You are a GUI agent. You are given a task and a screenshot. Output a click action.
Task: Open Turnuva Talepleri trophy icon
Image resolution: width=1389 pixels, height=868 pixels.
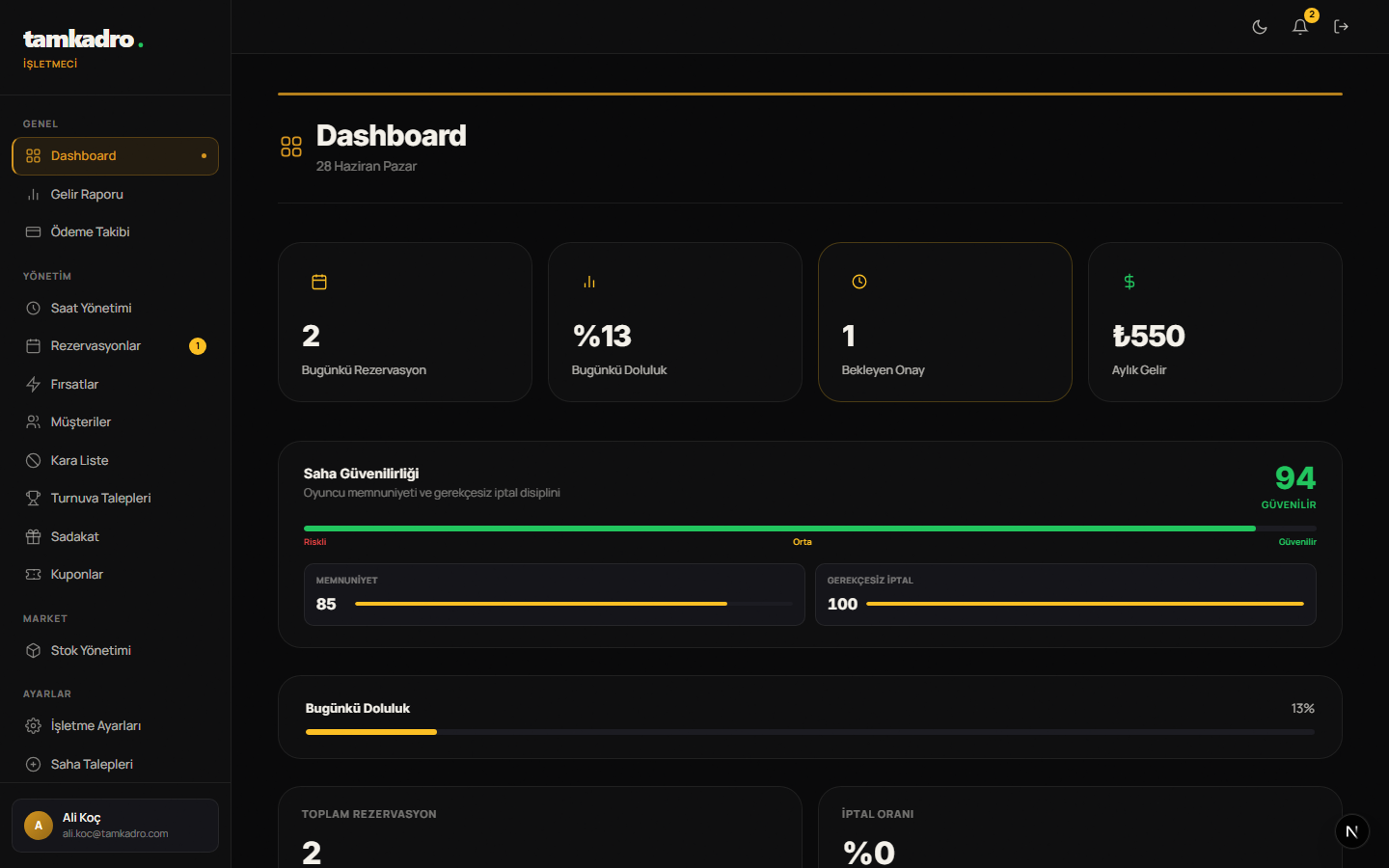click(x=33, y=498)
